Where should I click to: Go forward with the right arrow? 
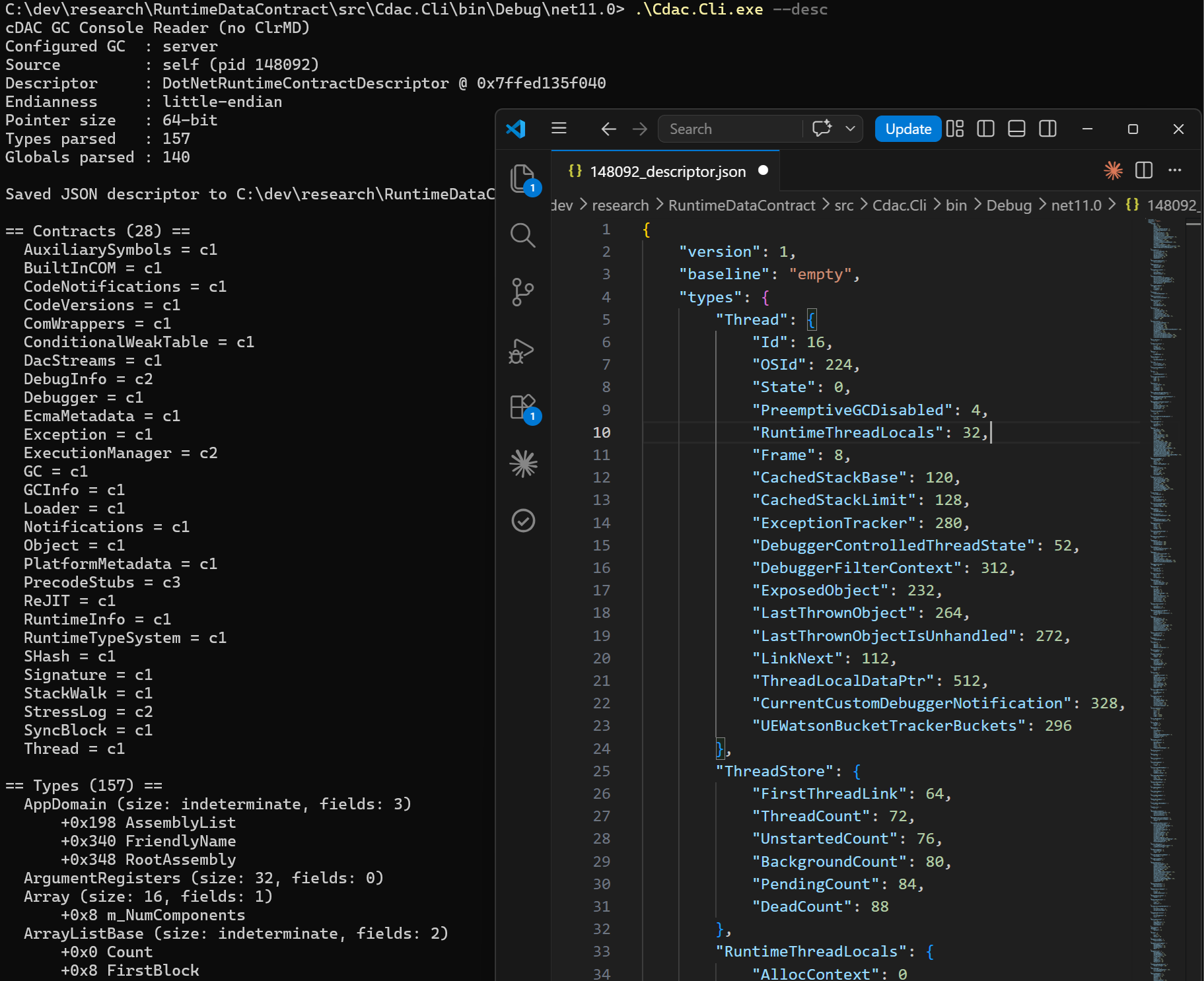pos(639,129)
